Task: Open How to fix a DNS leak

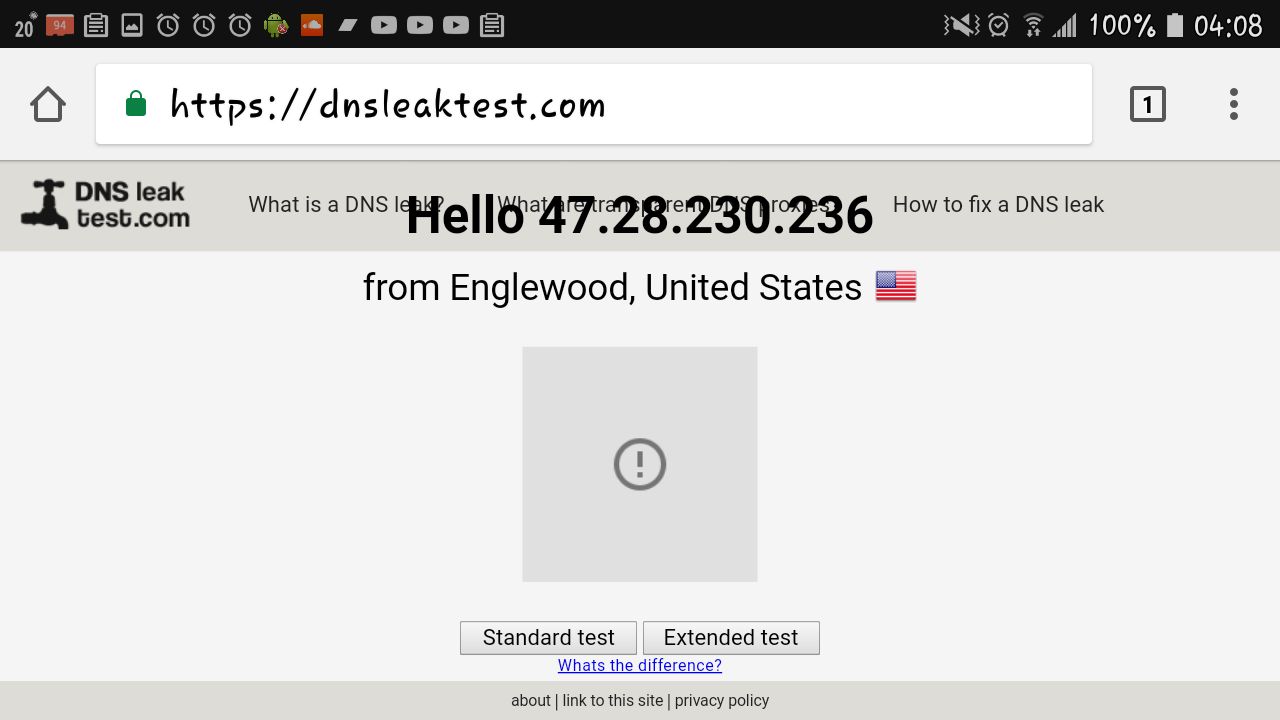Action: pyautogui.click(x=998, y=205)
